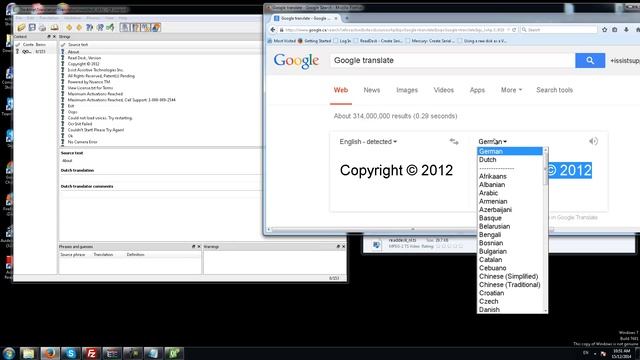
Task: Open the Log In bookmark
Action: 342,41
